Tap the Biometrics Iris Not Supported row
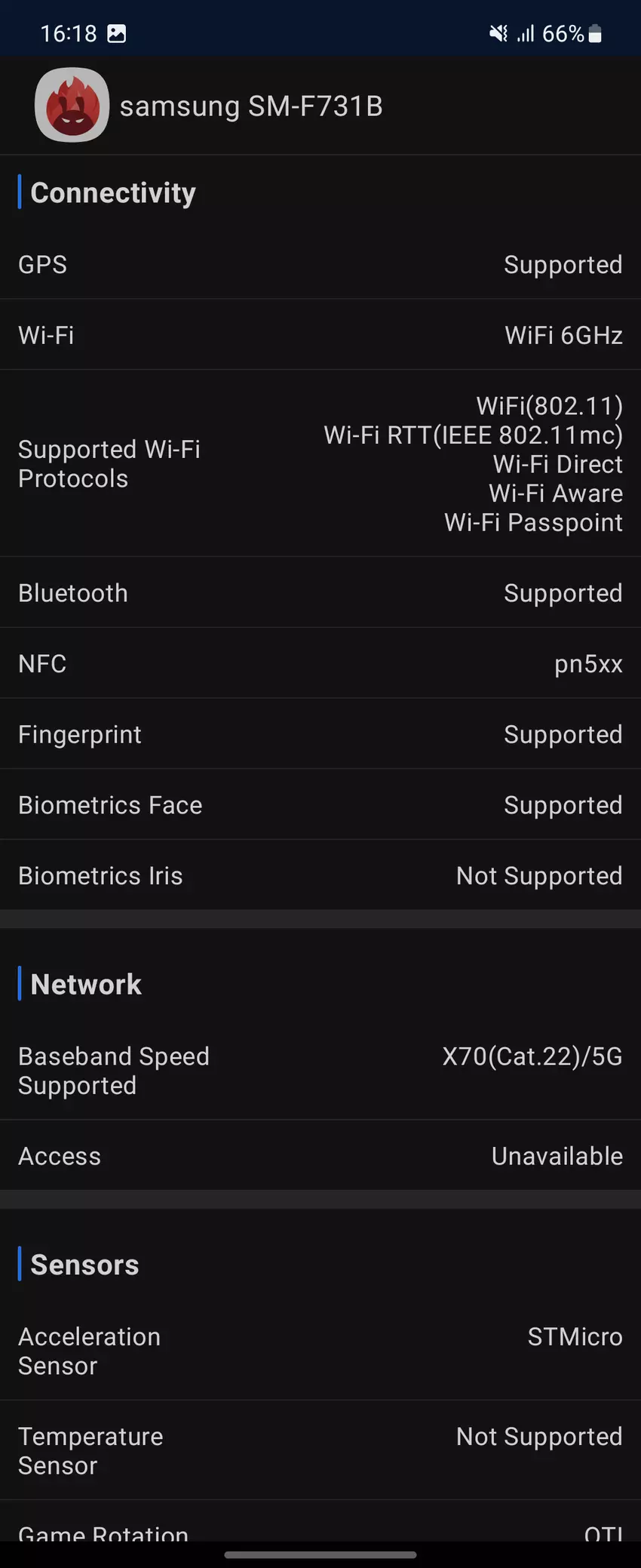 (320, 875)
